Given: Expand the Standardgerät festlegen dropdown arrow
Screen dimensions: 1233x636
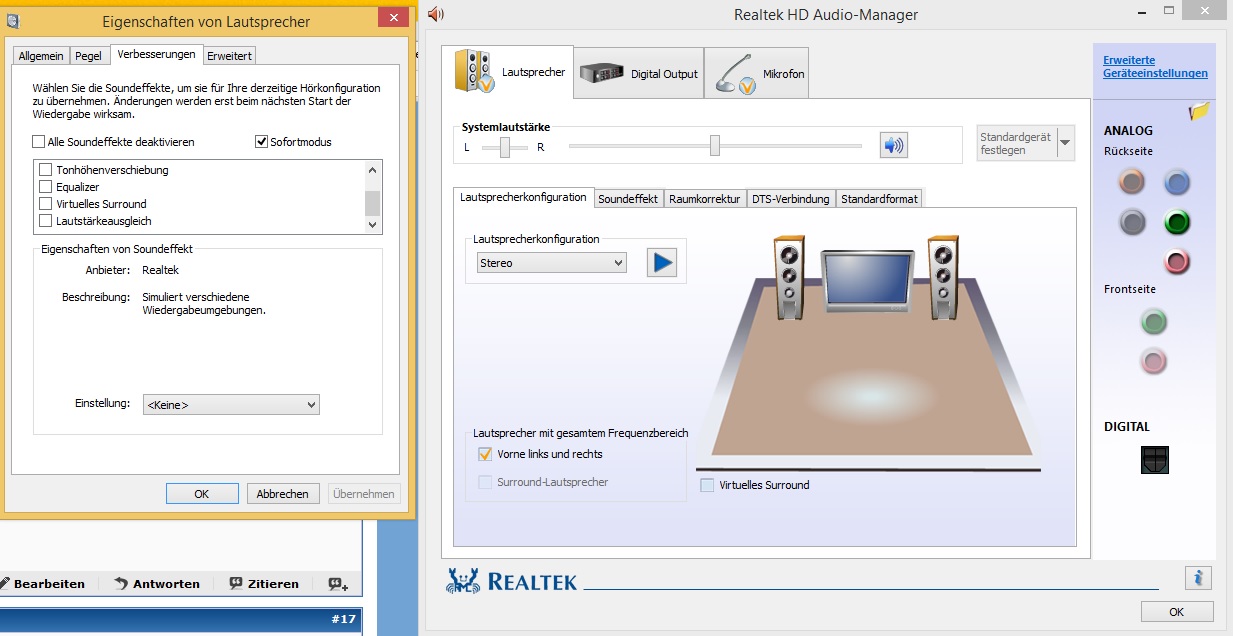Looking at the screenshot, I should [x=1065, y=143].
